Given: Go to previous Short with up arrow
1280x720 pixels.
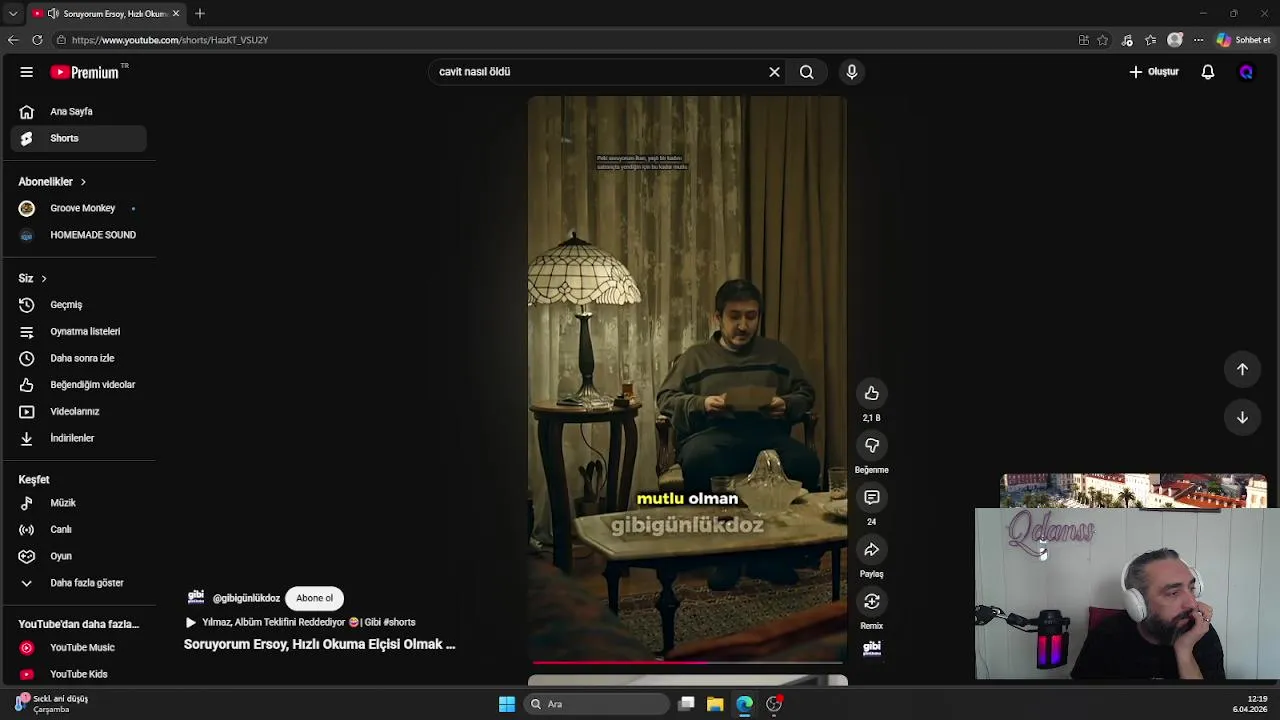Looking at the screenshot, I should pyautogui.click(x=1242, y=369).
